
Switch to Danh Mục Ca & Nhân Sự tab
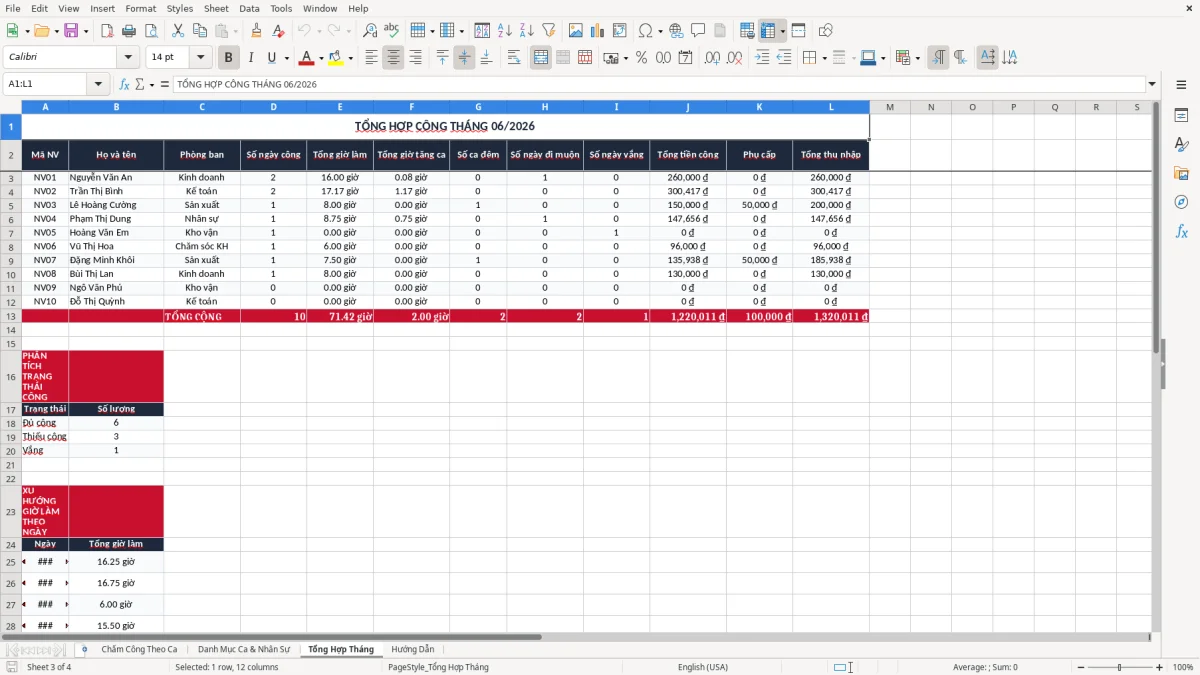[x=243, y=649]
